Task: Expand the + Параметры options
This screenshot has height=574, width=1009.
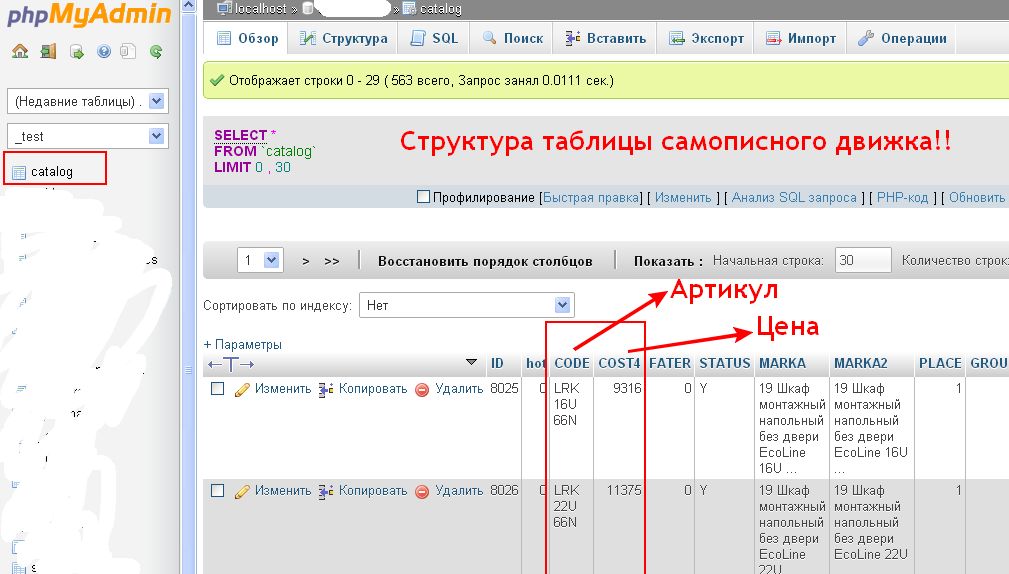Action: [243, 344]
